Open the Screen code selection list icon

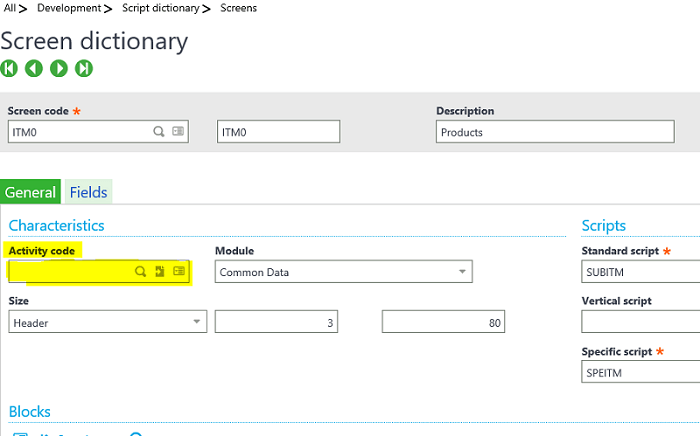point(177,132)
